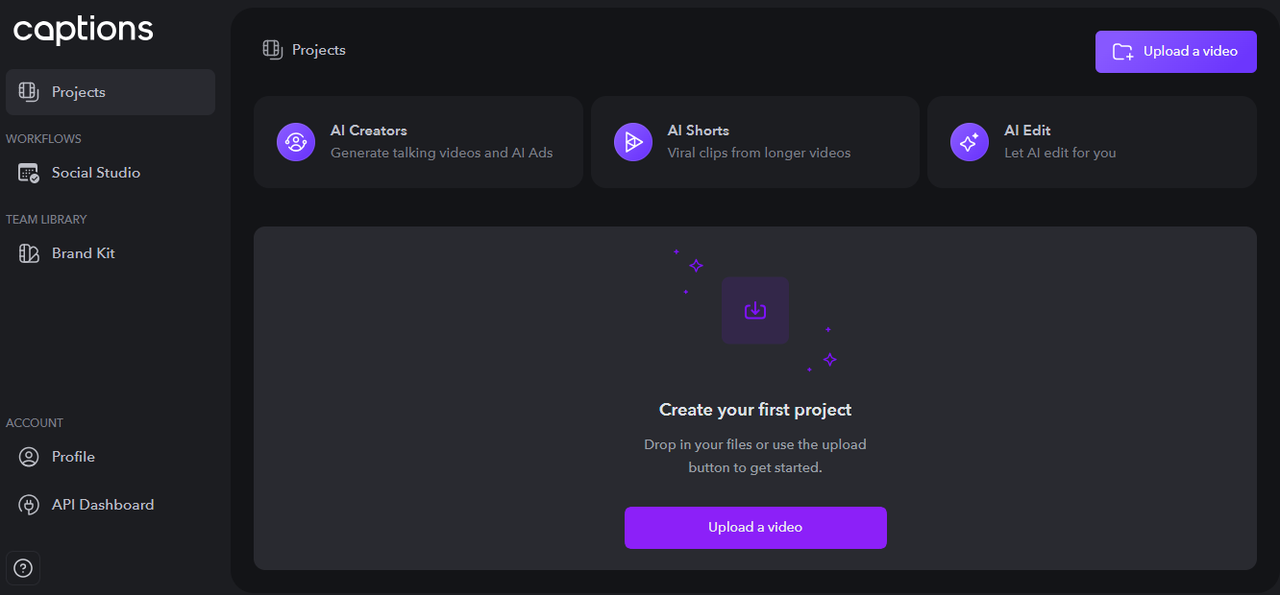Click the Profile user icon
1280x595 pixels.
(x=29, y=457)
